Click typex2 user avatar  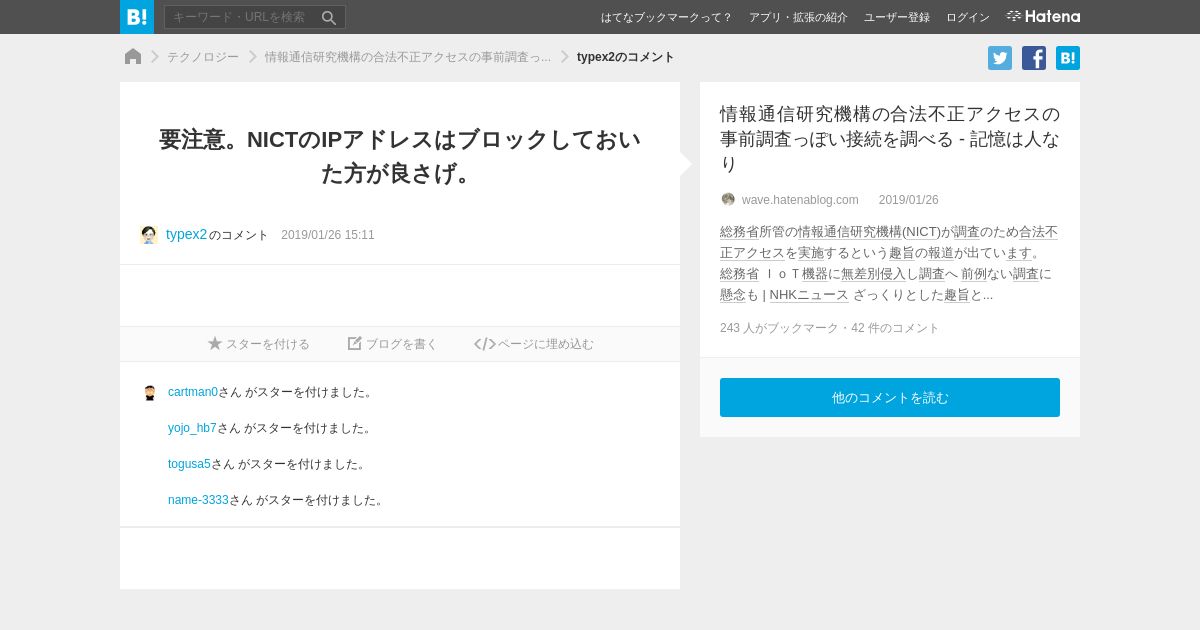[149, 235]
